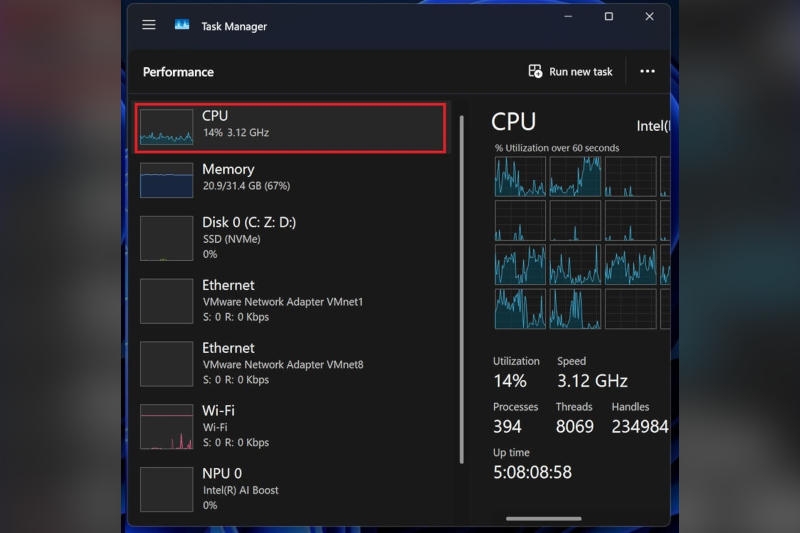Click the 3.12 GHz speed value in details

592,380
